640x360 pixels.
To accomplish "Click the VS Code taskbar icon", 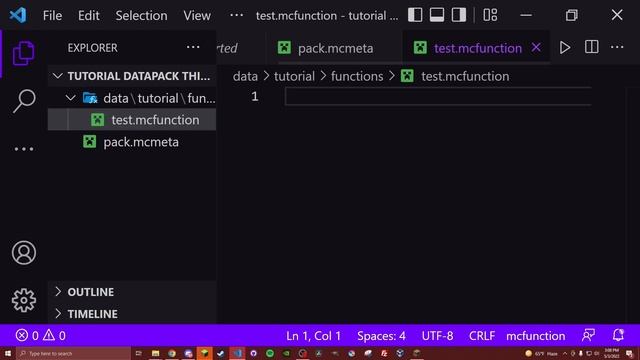I will click(x=237, y=353).
